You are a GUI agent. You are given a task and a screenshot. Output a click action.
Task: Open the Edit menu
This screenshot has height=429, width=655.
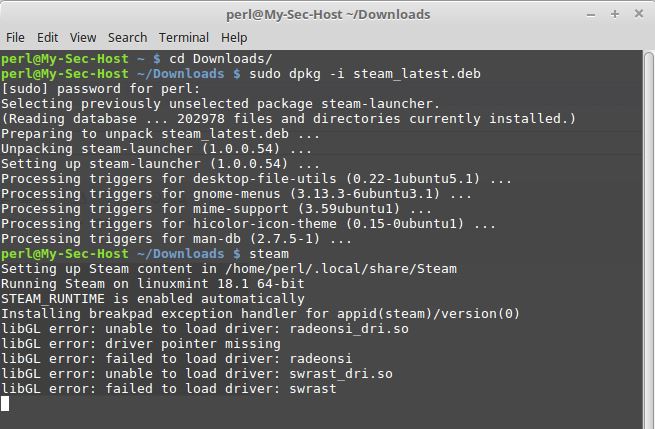(x=47, y=38)
